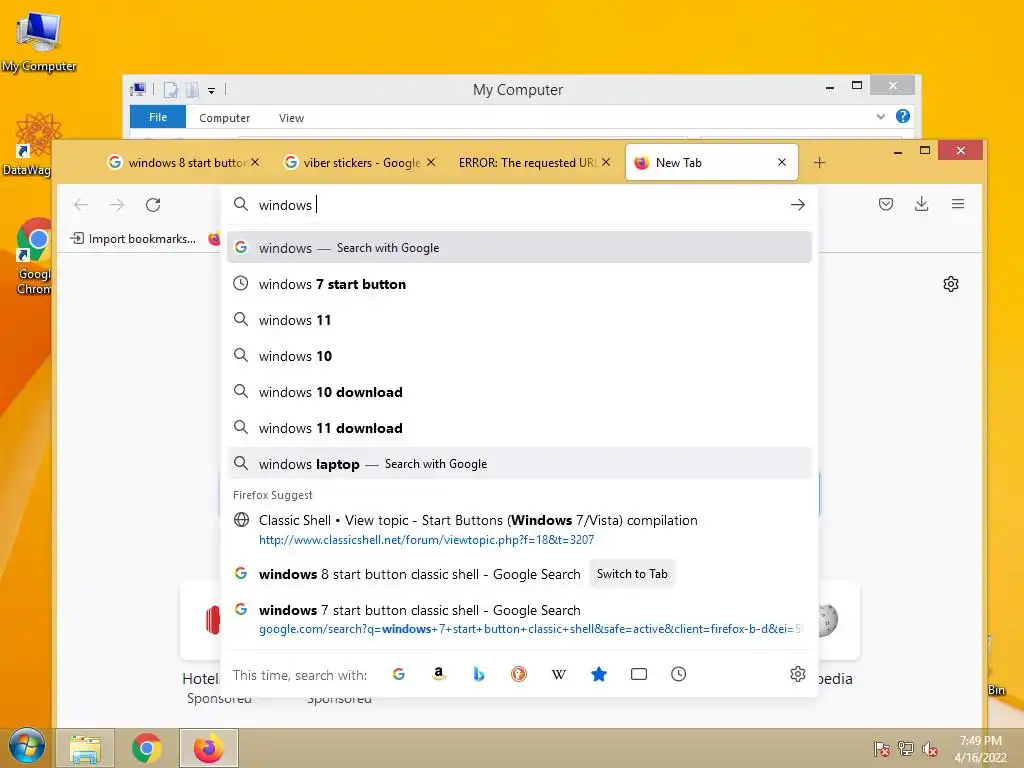
Task: Choose suggestion 'windows 11 download'
Action: [x=519, y=428]
